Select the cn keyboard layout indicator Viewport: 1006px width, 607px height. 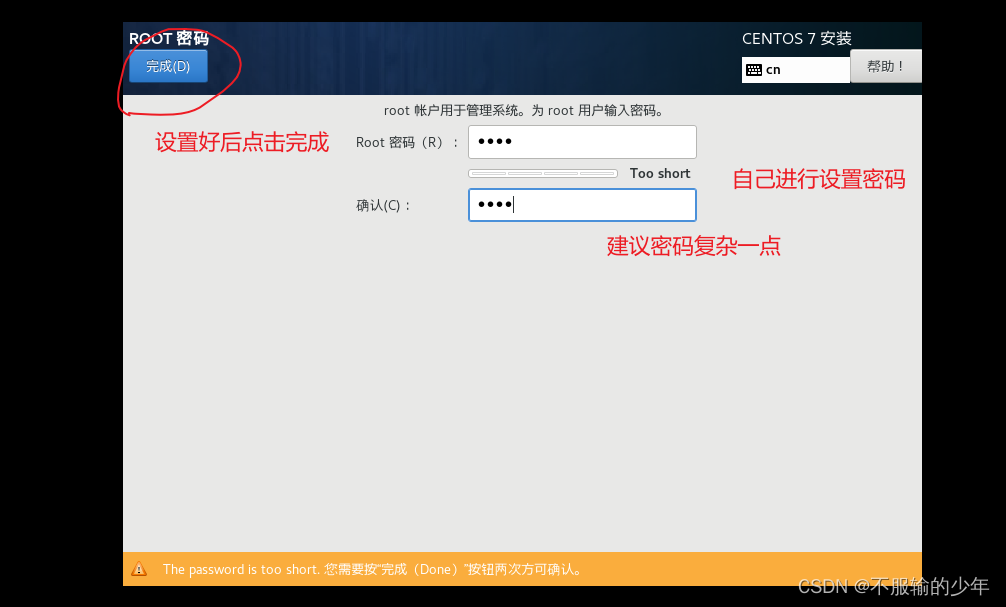tap(796, 70)
